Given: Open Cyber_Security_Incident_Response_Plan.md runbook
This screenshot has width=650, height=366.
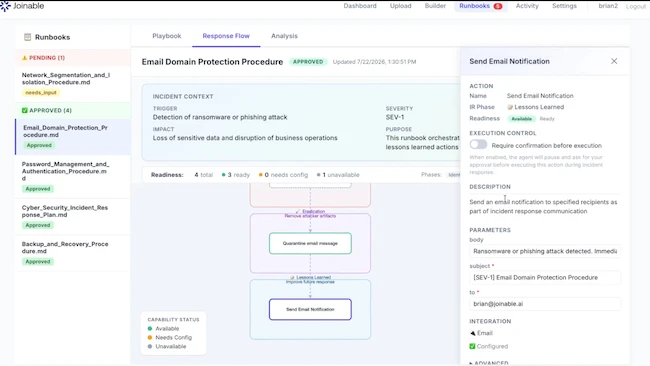Looking at the screenshot, I should click(73, 216).
